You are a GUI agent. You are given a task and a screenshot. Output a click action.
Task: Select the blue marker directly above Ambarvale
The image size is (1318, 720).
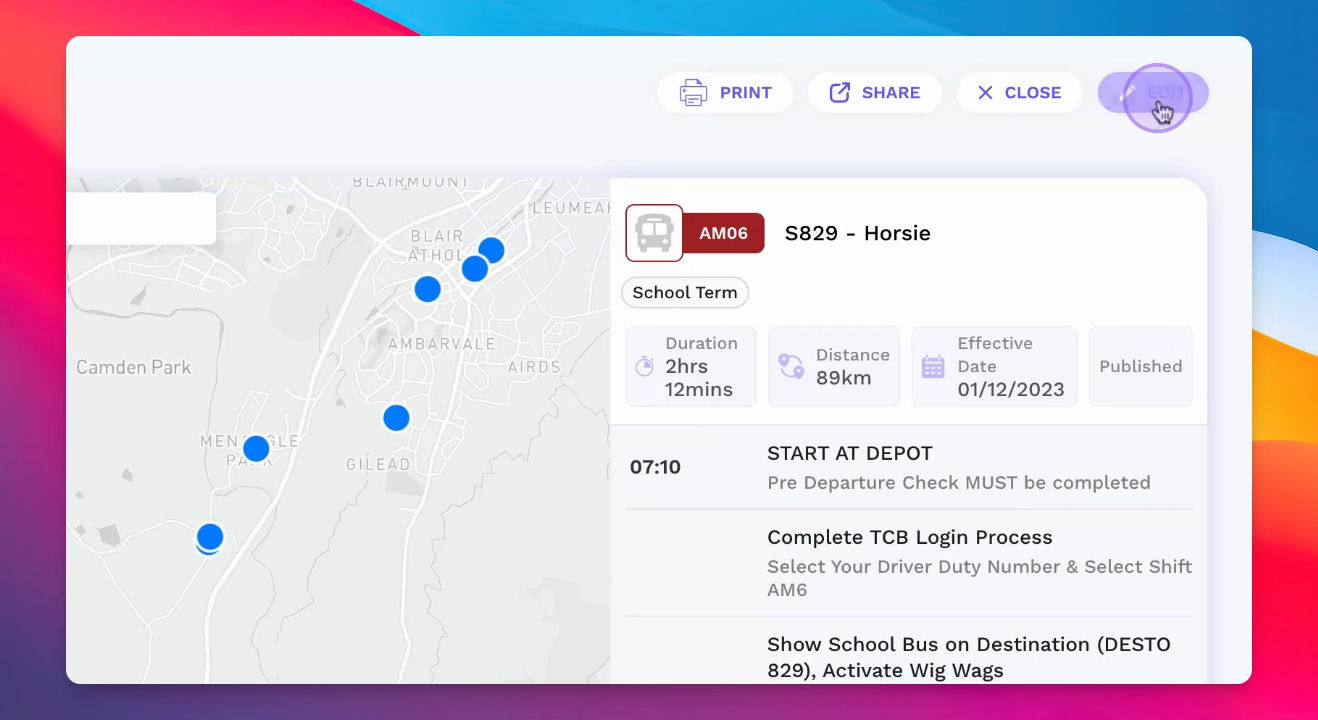(427, 289)
